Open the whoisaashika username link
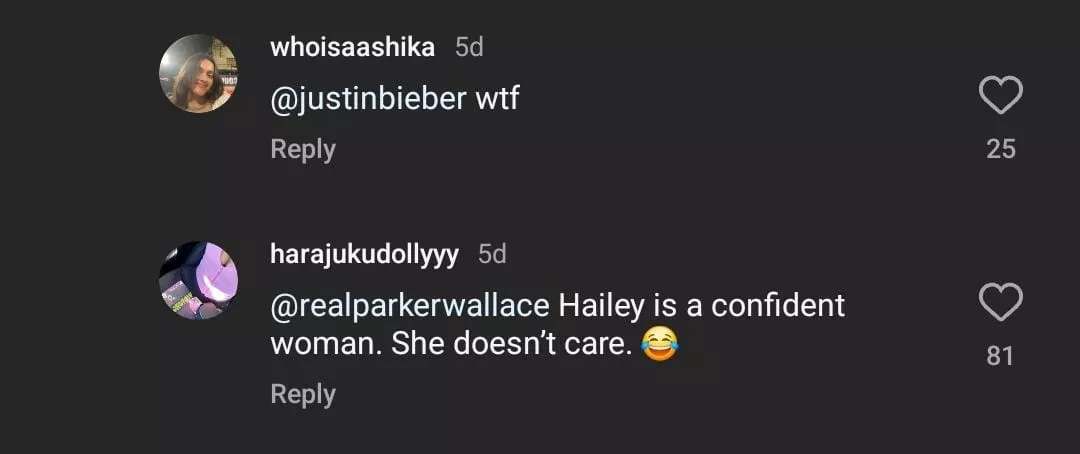This screenshot has width=1080, height=454. (x=352, y=47)
